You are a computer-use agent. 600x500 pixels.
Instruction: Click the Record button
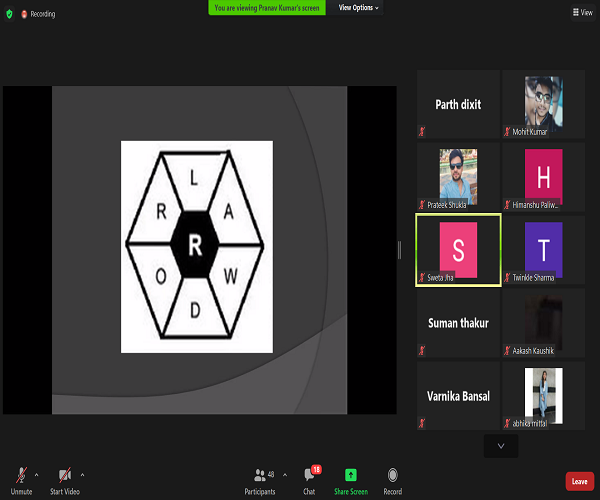tap(393, 481)
